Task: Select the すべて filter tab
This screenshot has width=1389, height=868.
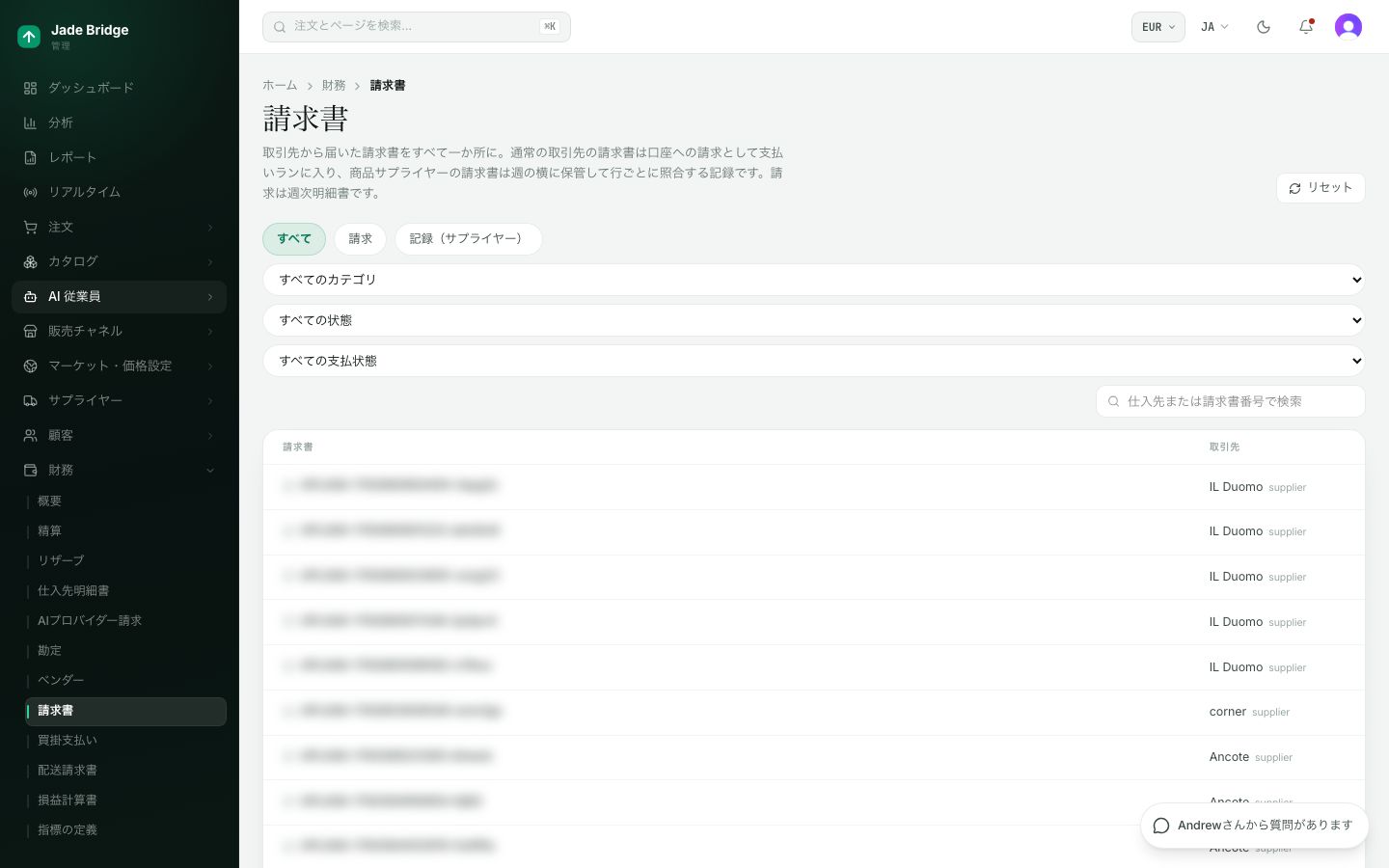Action: click(x=294, y=239)
